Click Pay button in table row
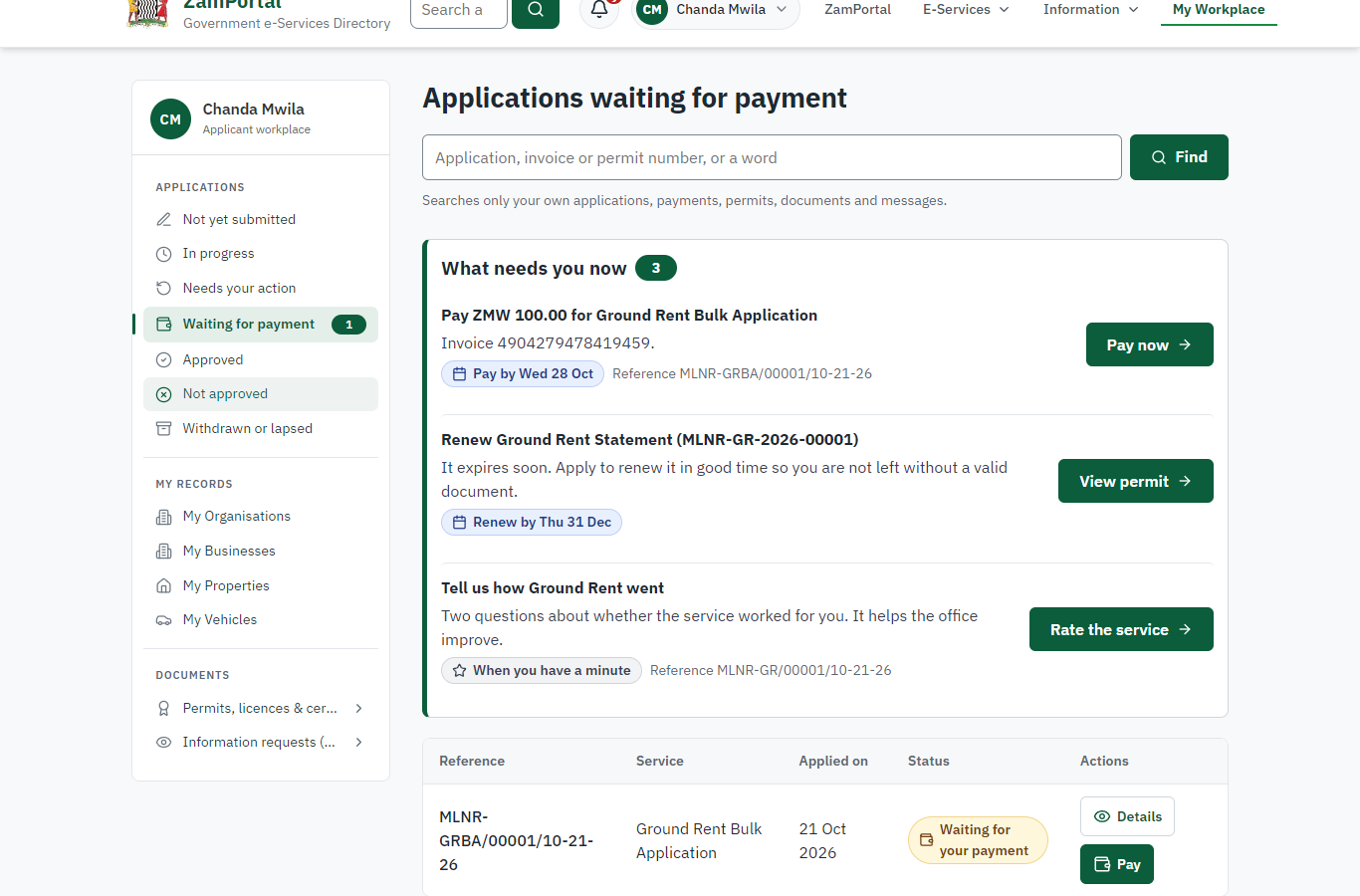Screen dimensions: 1360x896 click(x=1117, y=864)
